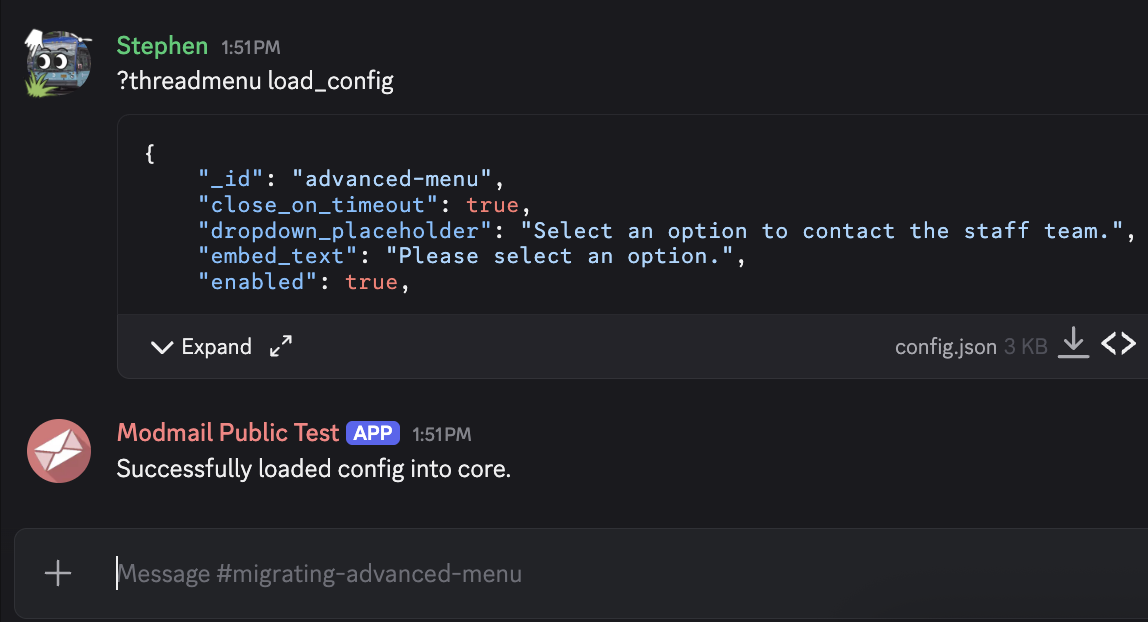Click the 'Successfully loaded config into core.' message
The image size is (1148, 622).
[314, 468]
